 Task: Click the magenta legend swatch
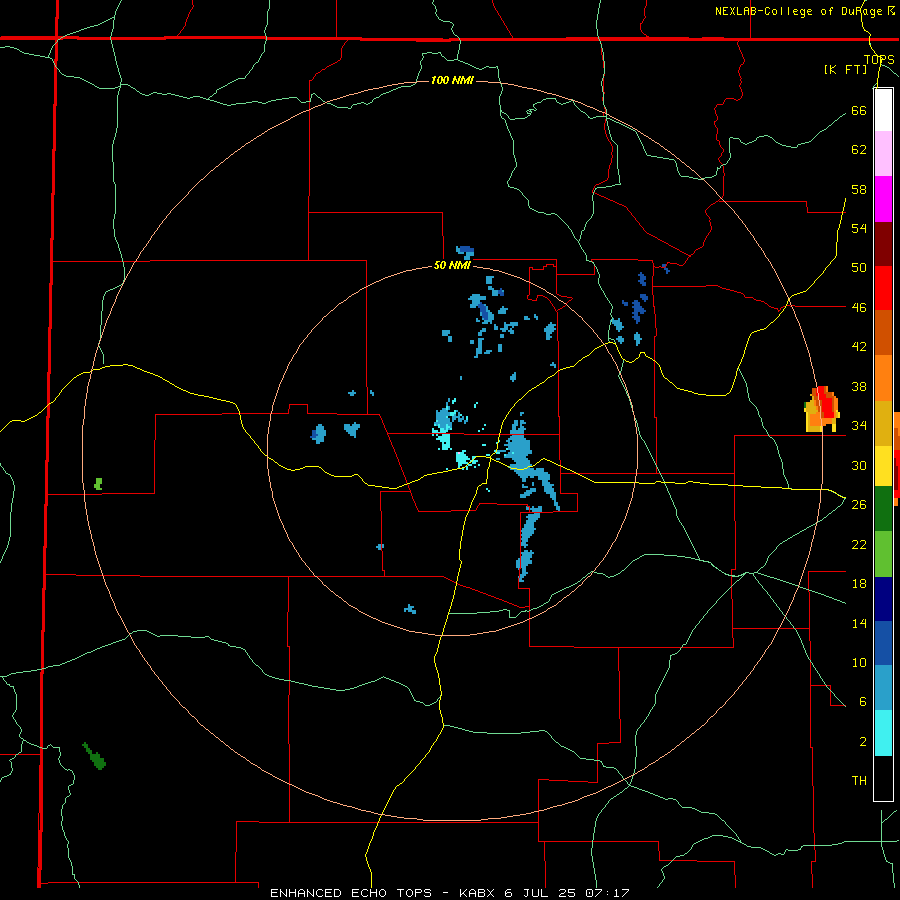click(x=883, y=199)
